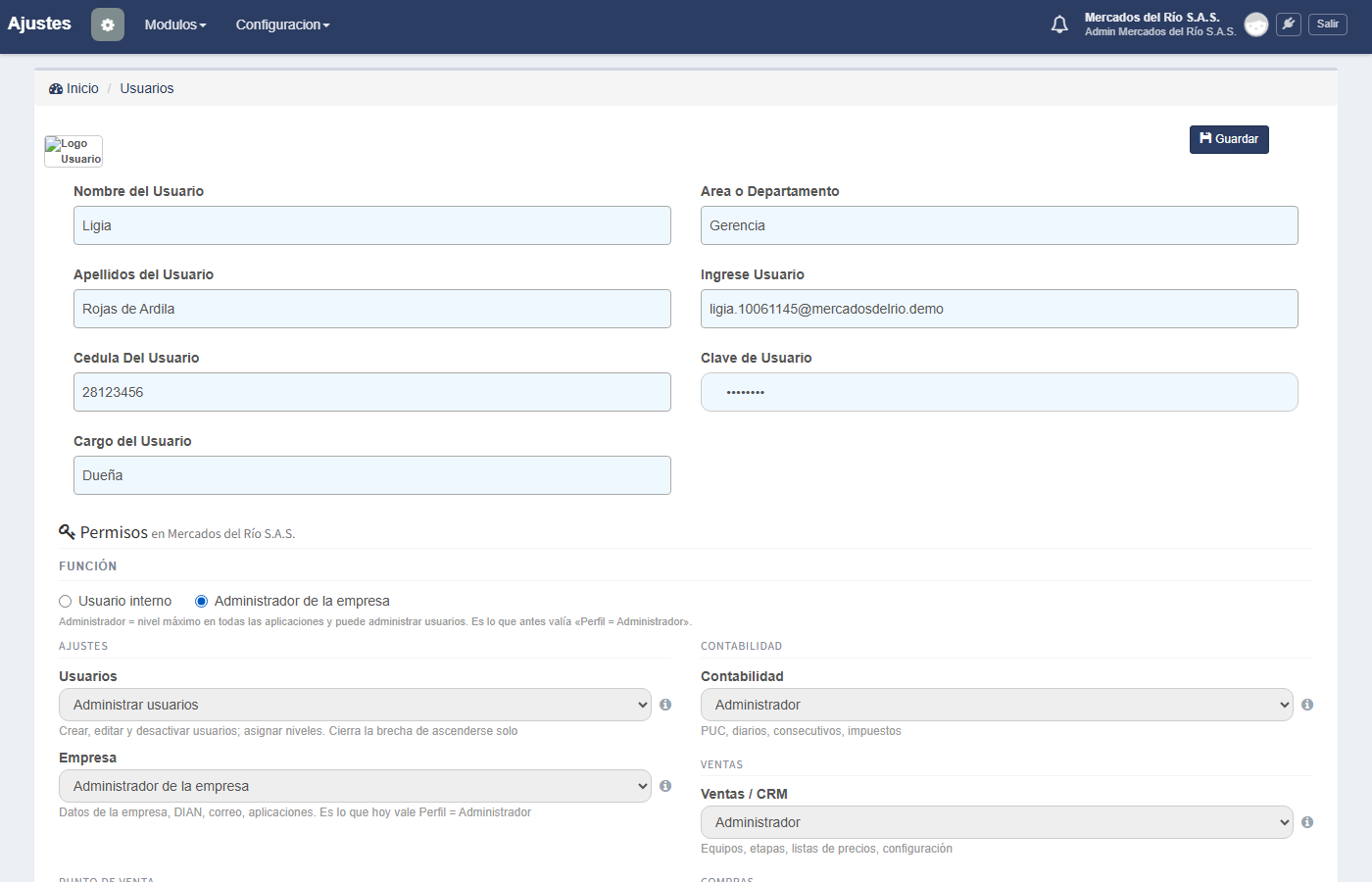Screen dimensions: 1372x882
Task: Click the info icon beside Ventas / CRM
Action: pyautogui.click(x=1307, y=822)
